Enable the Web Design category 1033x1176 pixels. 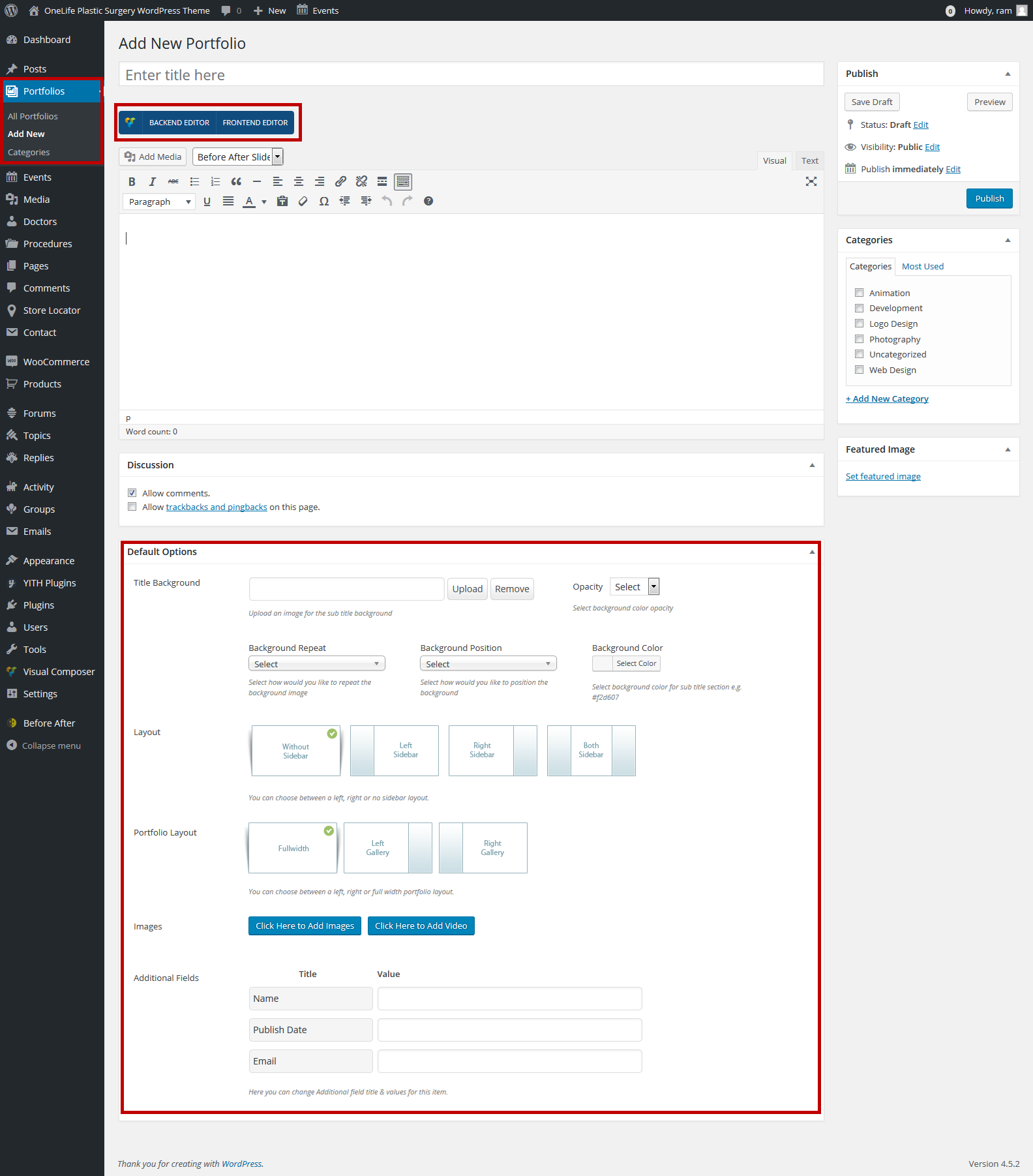(859, 370)
